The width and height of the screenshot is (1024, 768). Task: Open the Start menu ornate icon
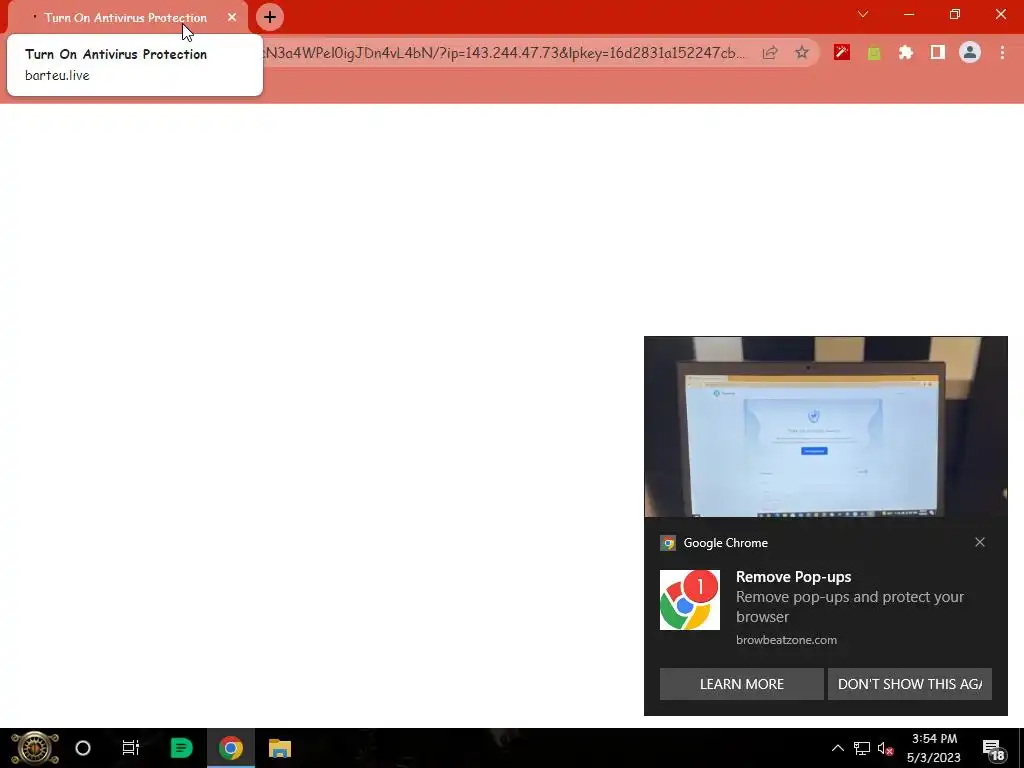35,748
